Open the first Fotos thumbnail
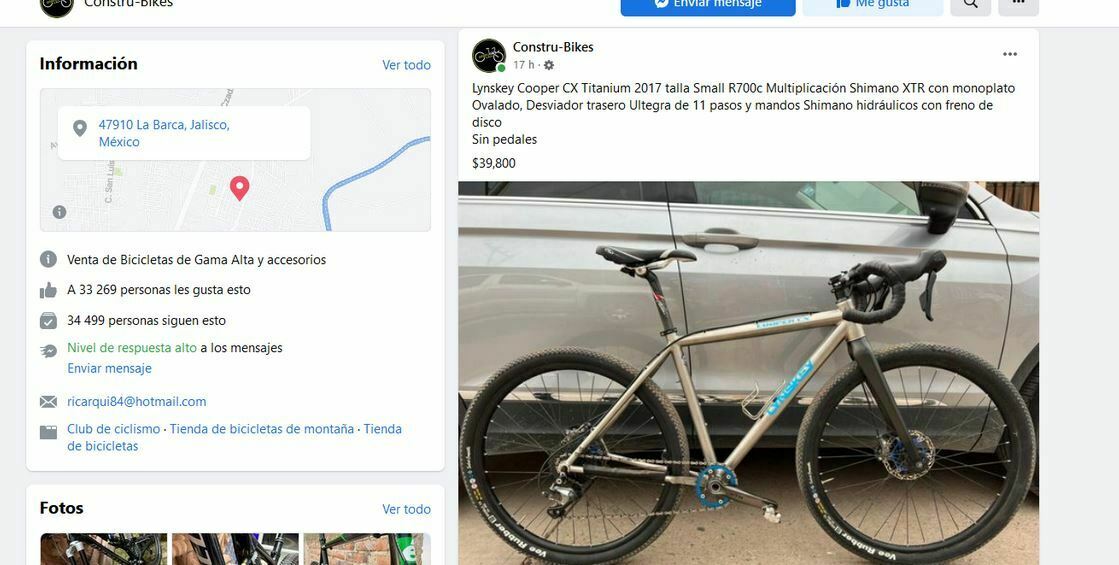Viewport: 1119px width, 565px height. tap(103, 549)
